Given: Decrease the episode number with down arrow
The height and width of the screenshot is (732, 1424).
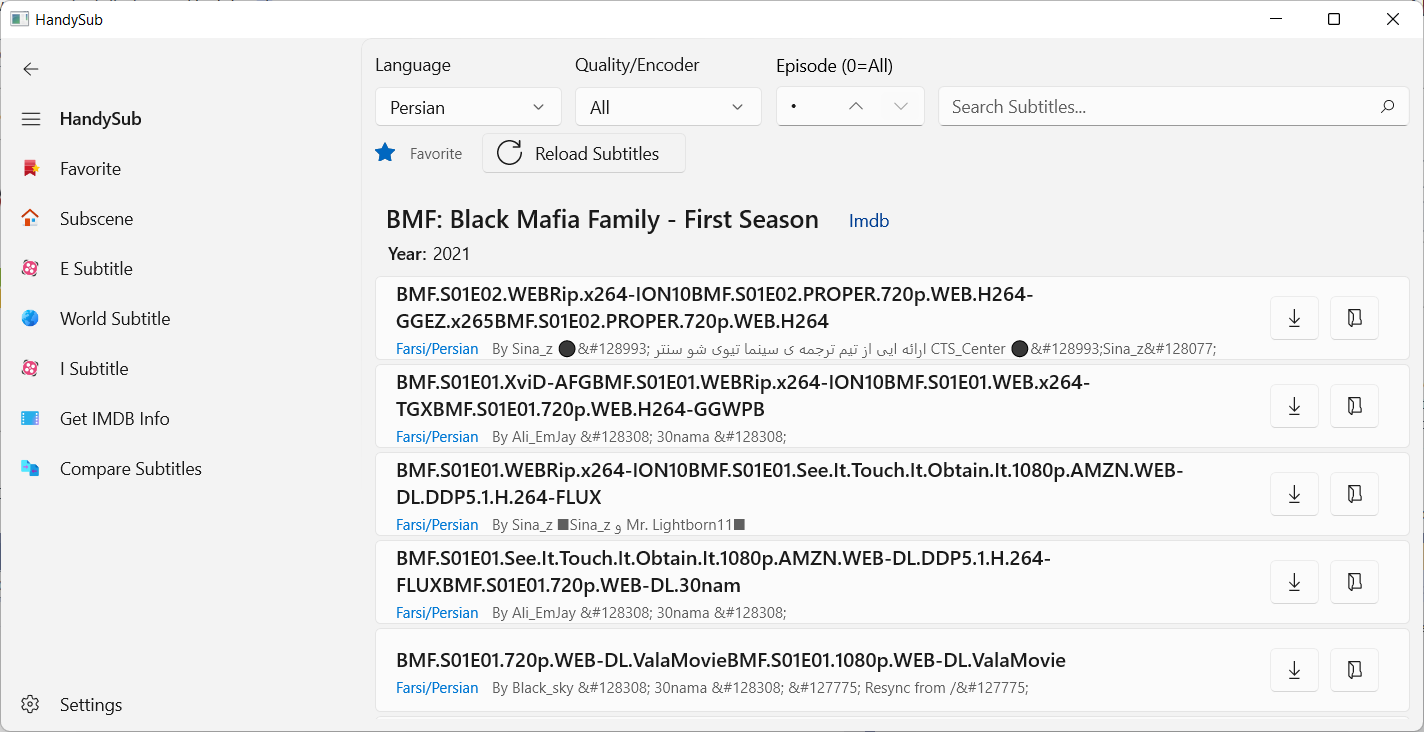Looking at the screenshot, I should (x=901, y=106).
